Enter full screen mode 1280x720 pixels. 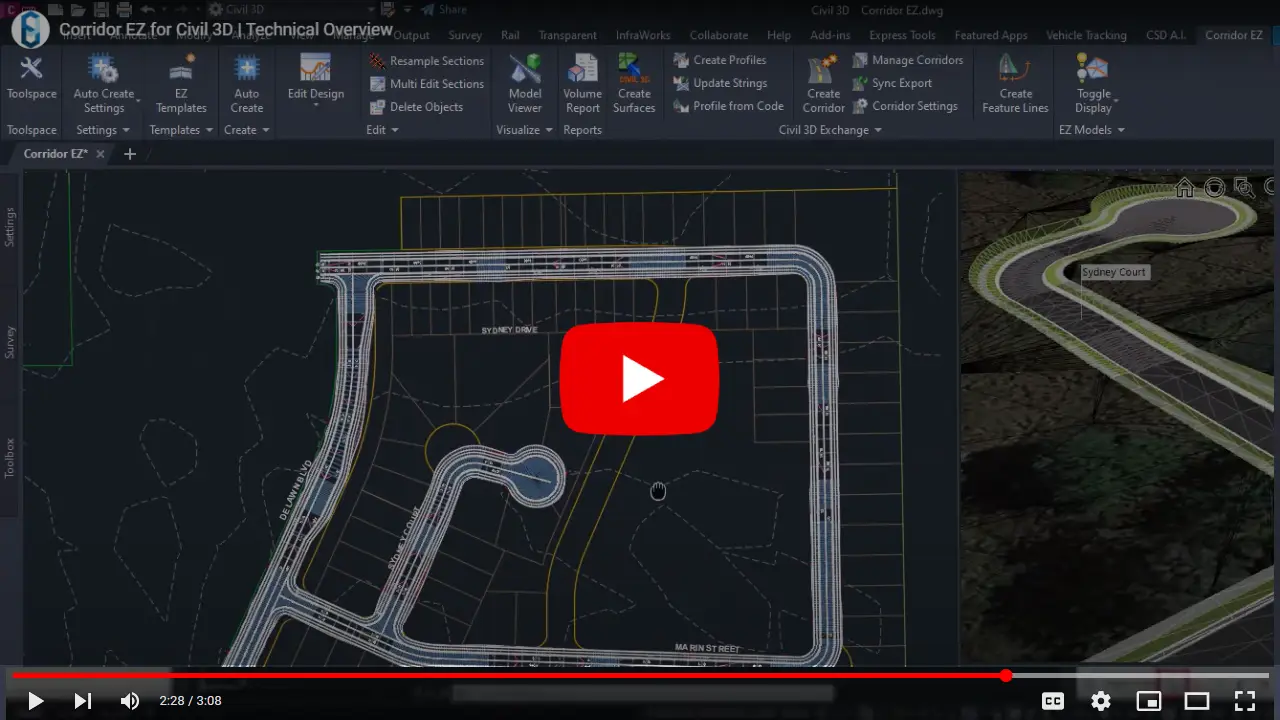coord(1245,701)
